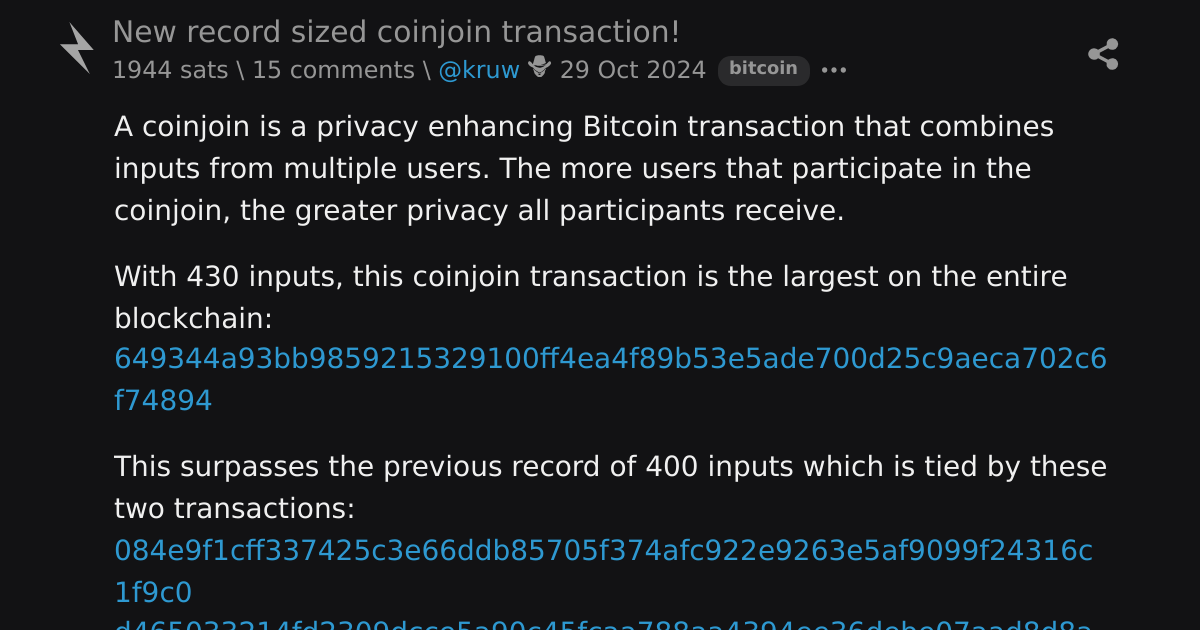Open the 084e9f1cff33 transaction link
This screenshot has height=630, width=1200.
pos(603,571)
